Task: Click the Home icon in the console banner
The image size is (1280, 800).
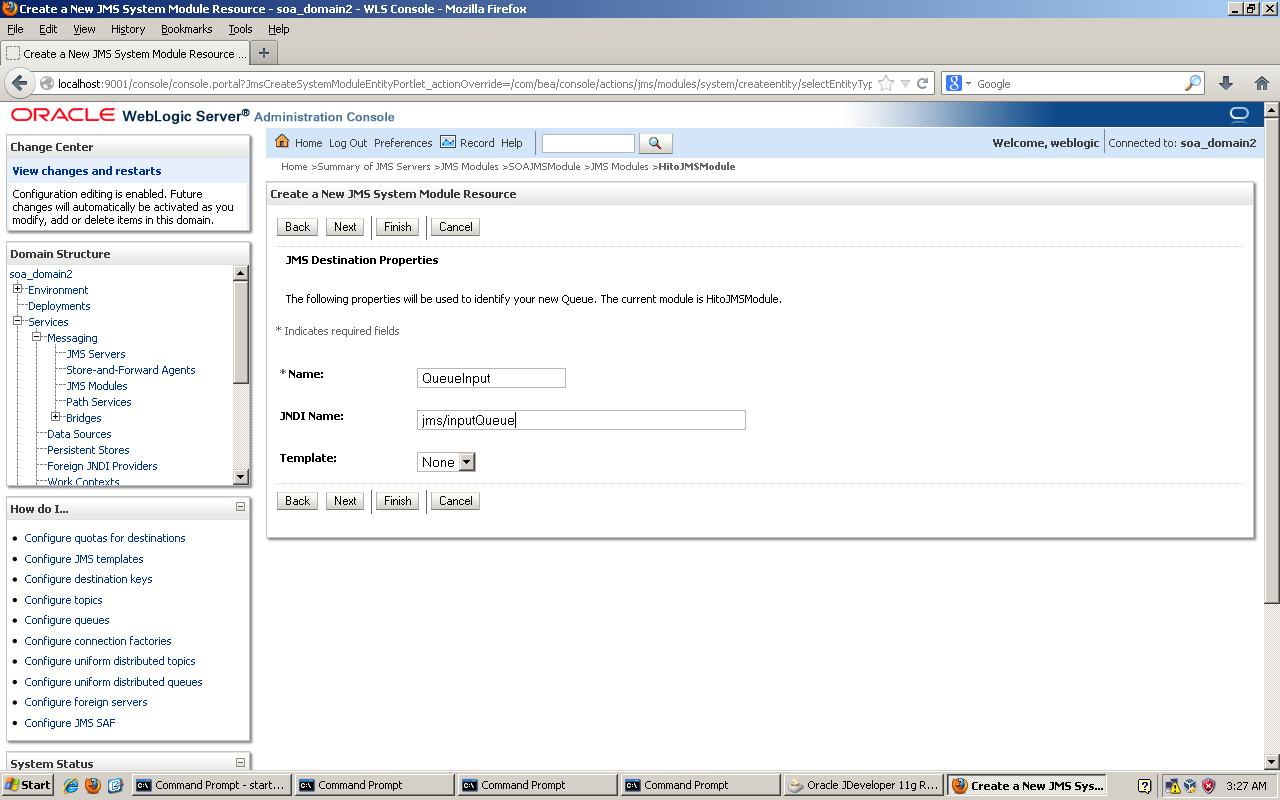Action: click(283, 142)
